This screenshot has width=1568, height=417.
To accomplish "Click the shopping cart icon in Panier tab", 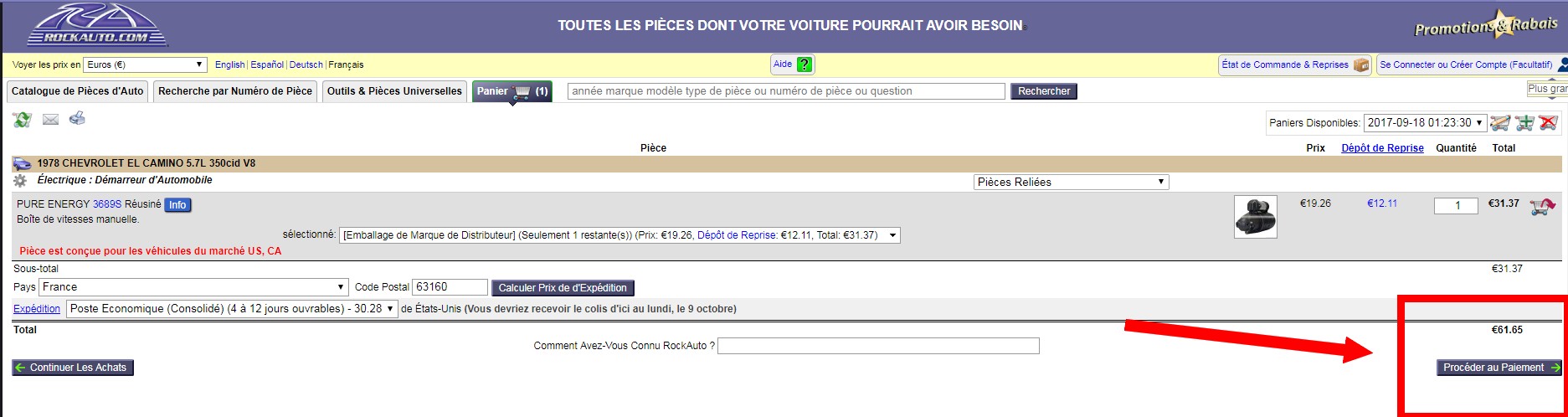I will (x=522, y=91).
